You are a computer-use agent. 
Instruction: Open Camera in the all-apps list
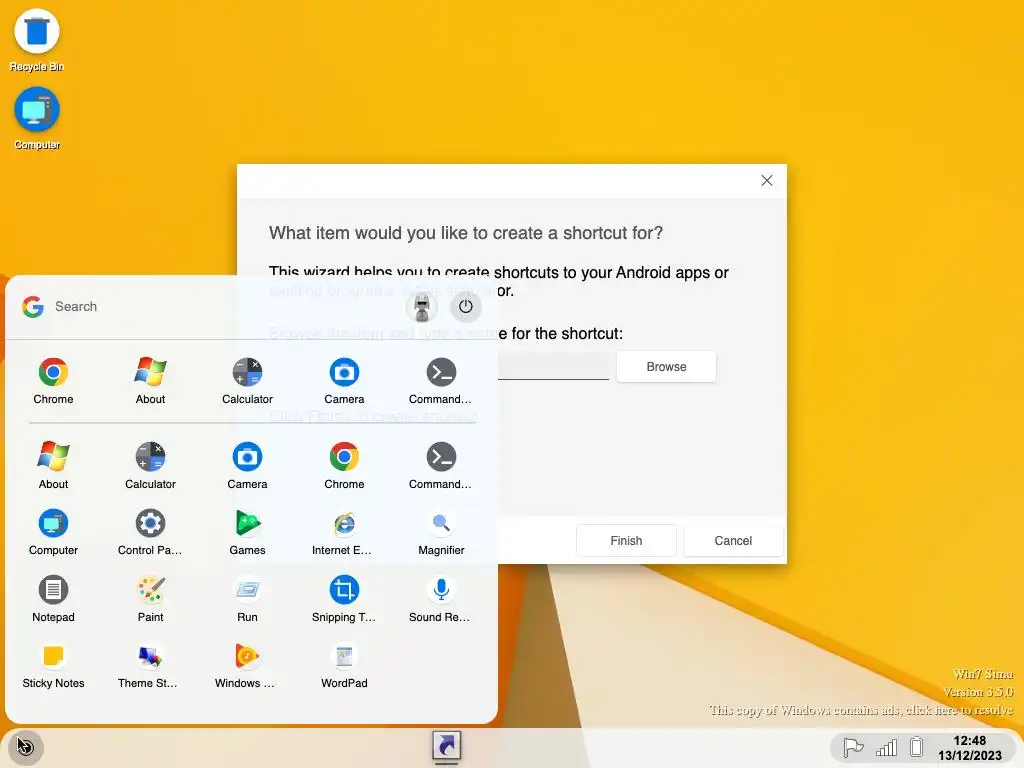click(247, 466)
